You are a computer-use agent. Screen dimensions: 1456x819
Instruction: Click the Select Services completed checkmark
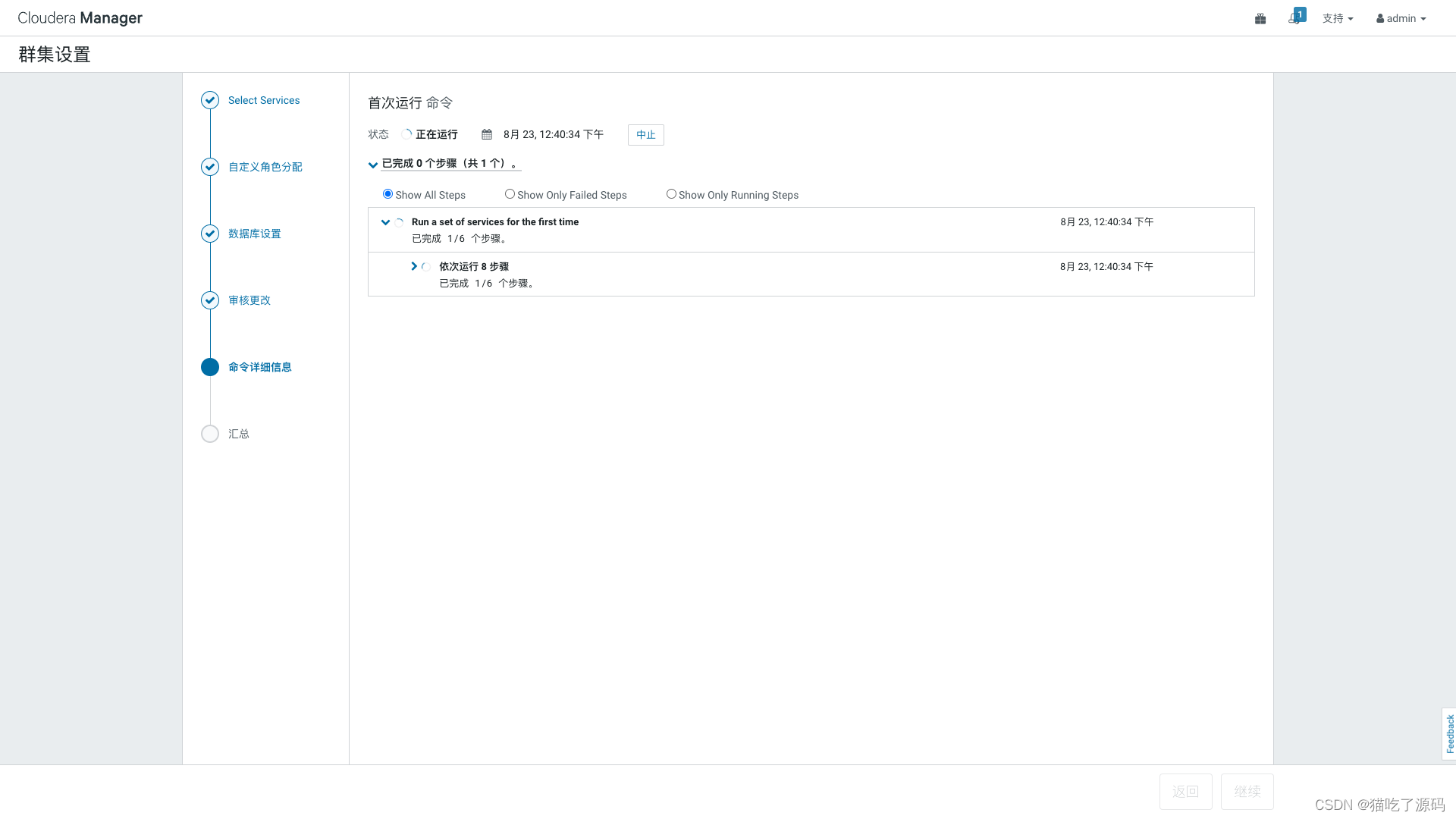(210, 100)
